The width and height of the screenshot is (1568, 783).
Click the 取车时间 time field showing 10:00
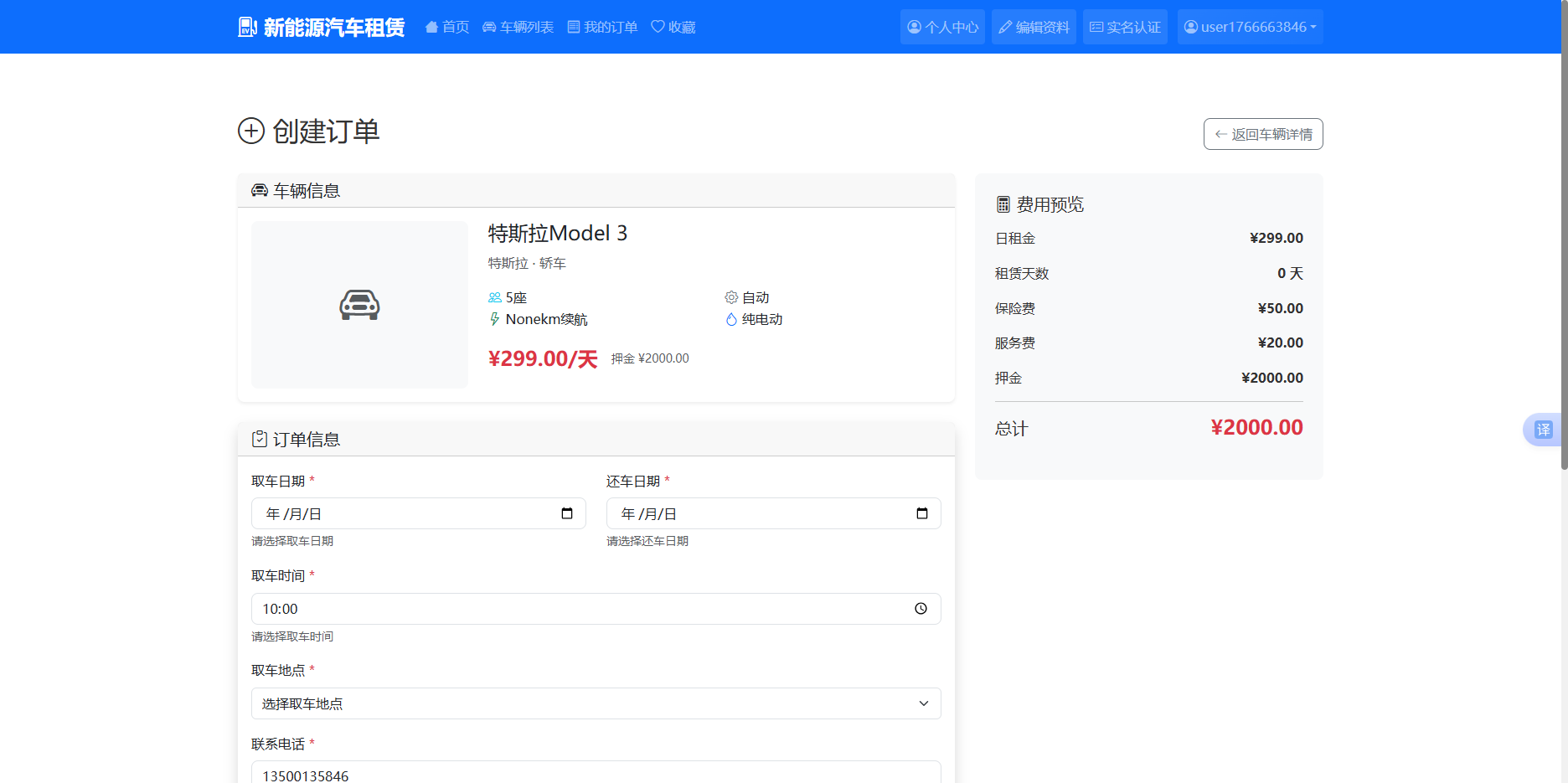(x=596, y=609)
